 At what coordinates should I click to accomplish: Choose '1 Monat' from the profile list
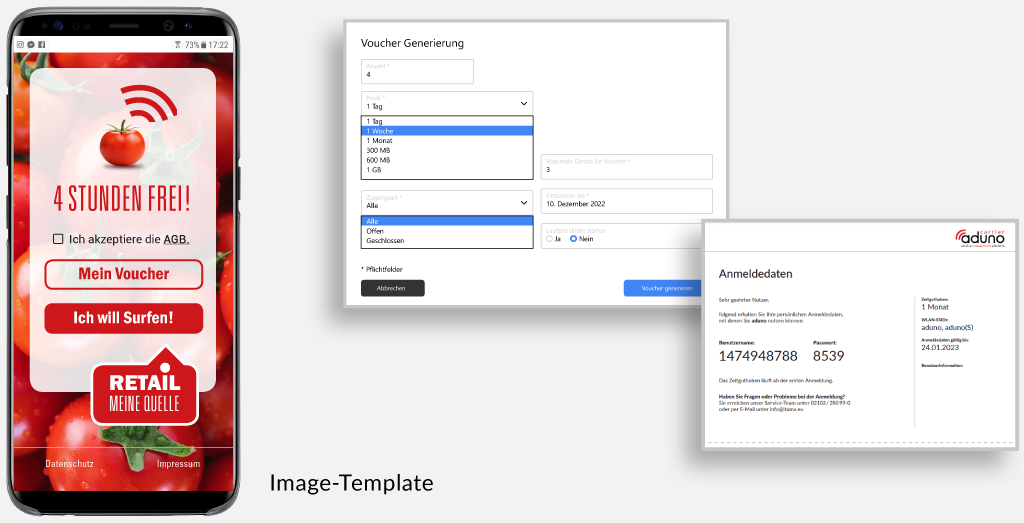click(x=382, y=141)
